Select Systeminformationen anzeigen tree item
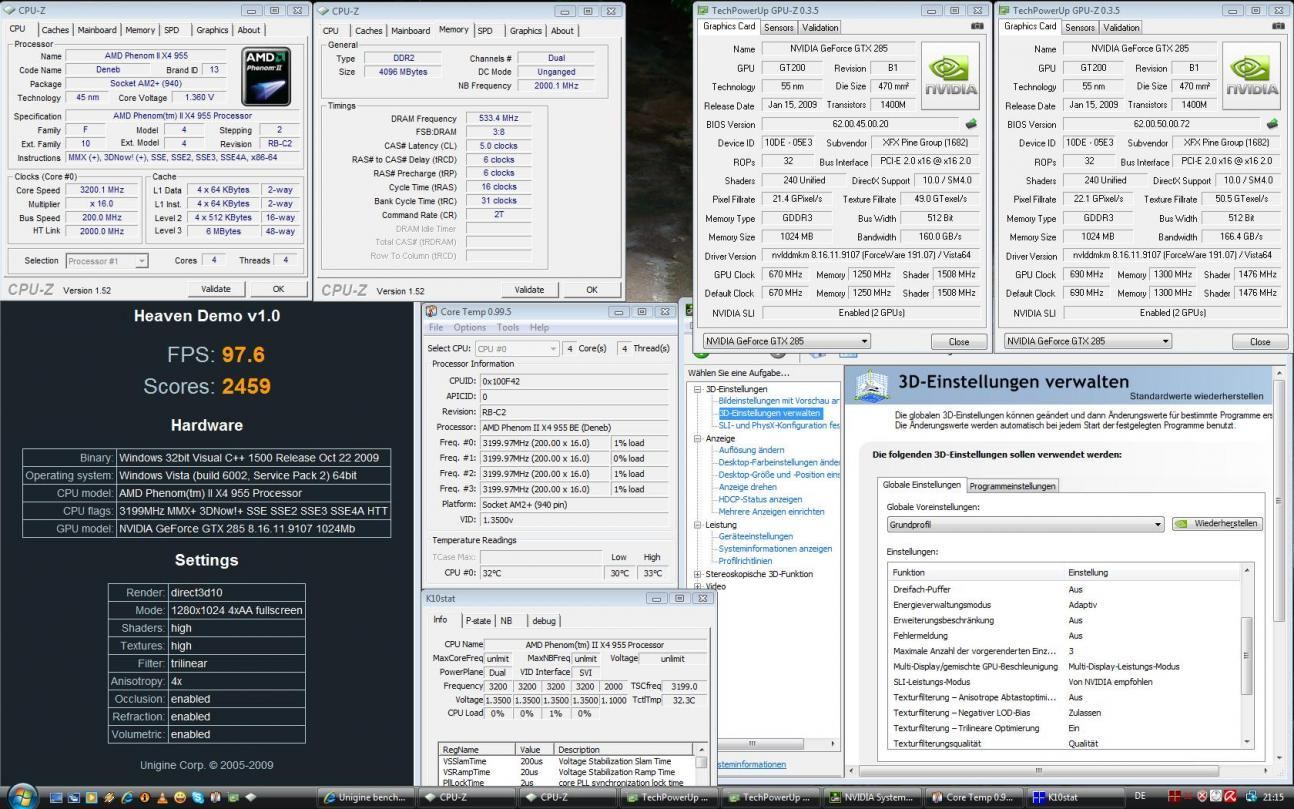This screenshot has height=809, width=1294. click(775, 548)
